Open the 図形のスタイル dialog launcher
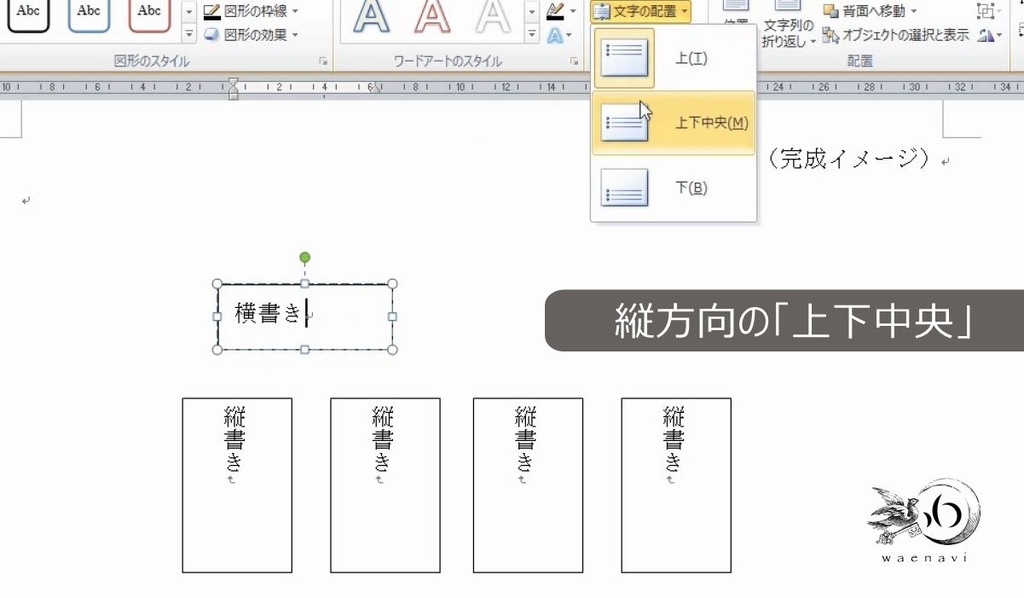This screenshot has height=598, width=1024. click(324, 61)
